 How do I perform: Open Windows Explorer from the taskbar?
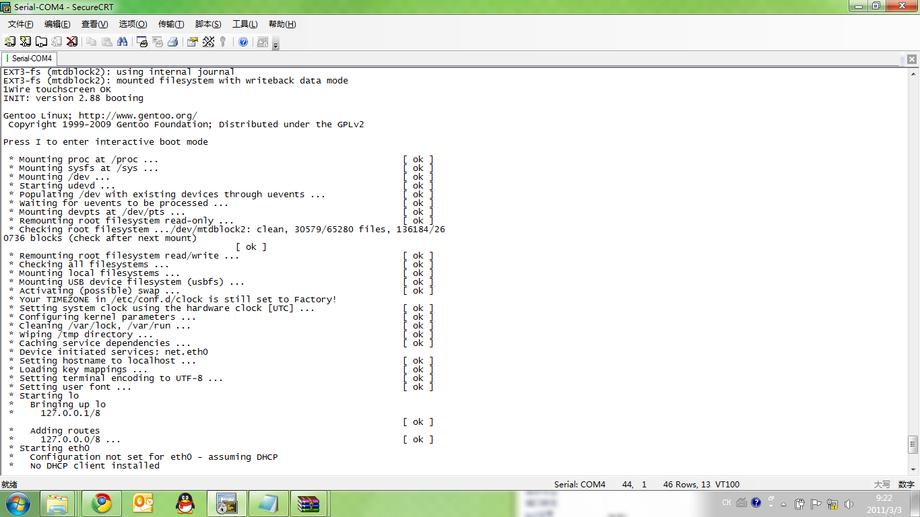point(58,504)
